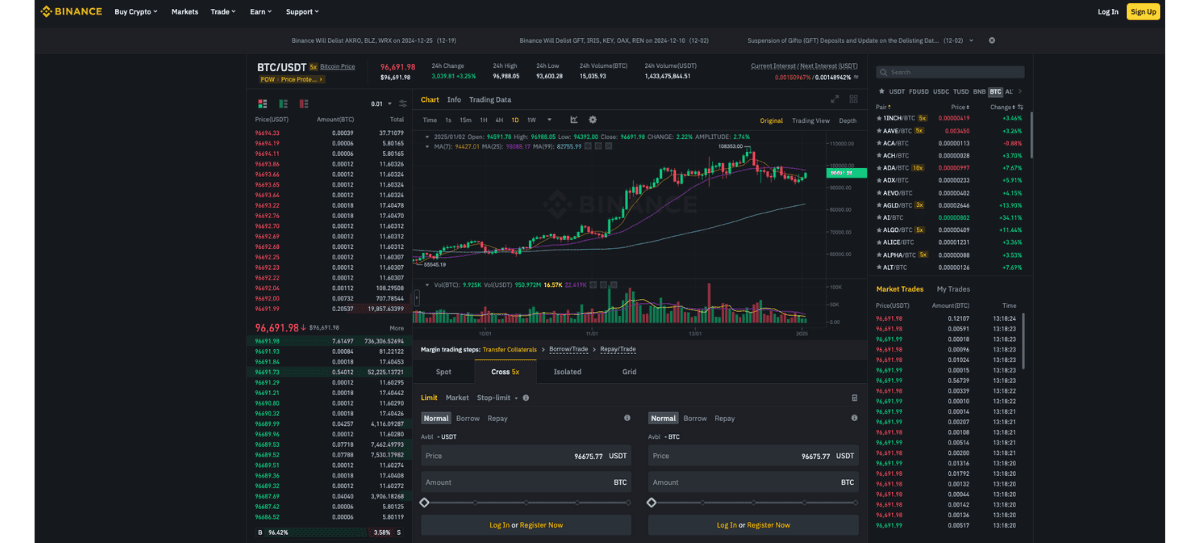The height and width of the screenshot is (543, 1200).
Task: Click Log In in header
Action: pos(1108,12)
